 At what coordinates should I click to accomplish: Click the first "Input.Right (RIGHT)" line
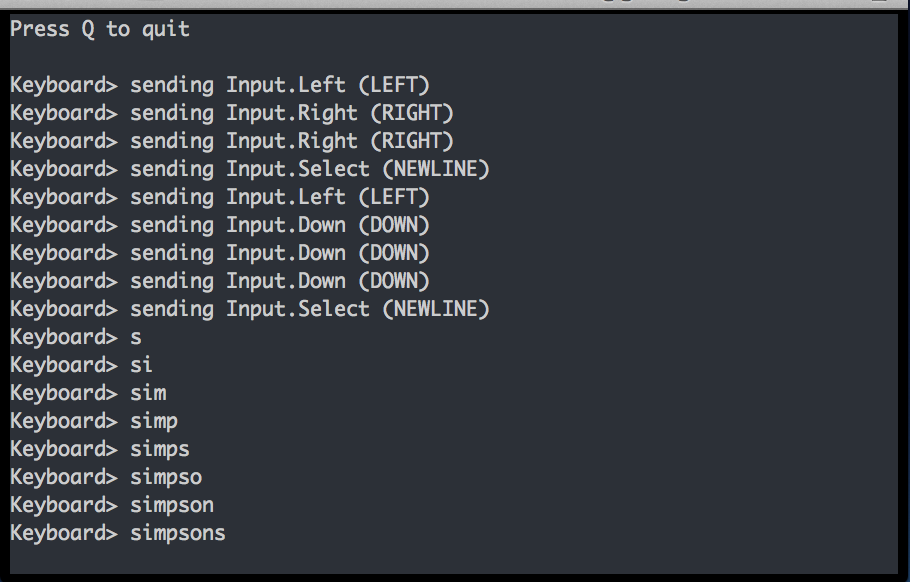[232, 113]
